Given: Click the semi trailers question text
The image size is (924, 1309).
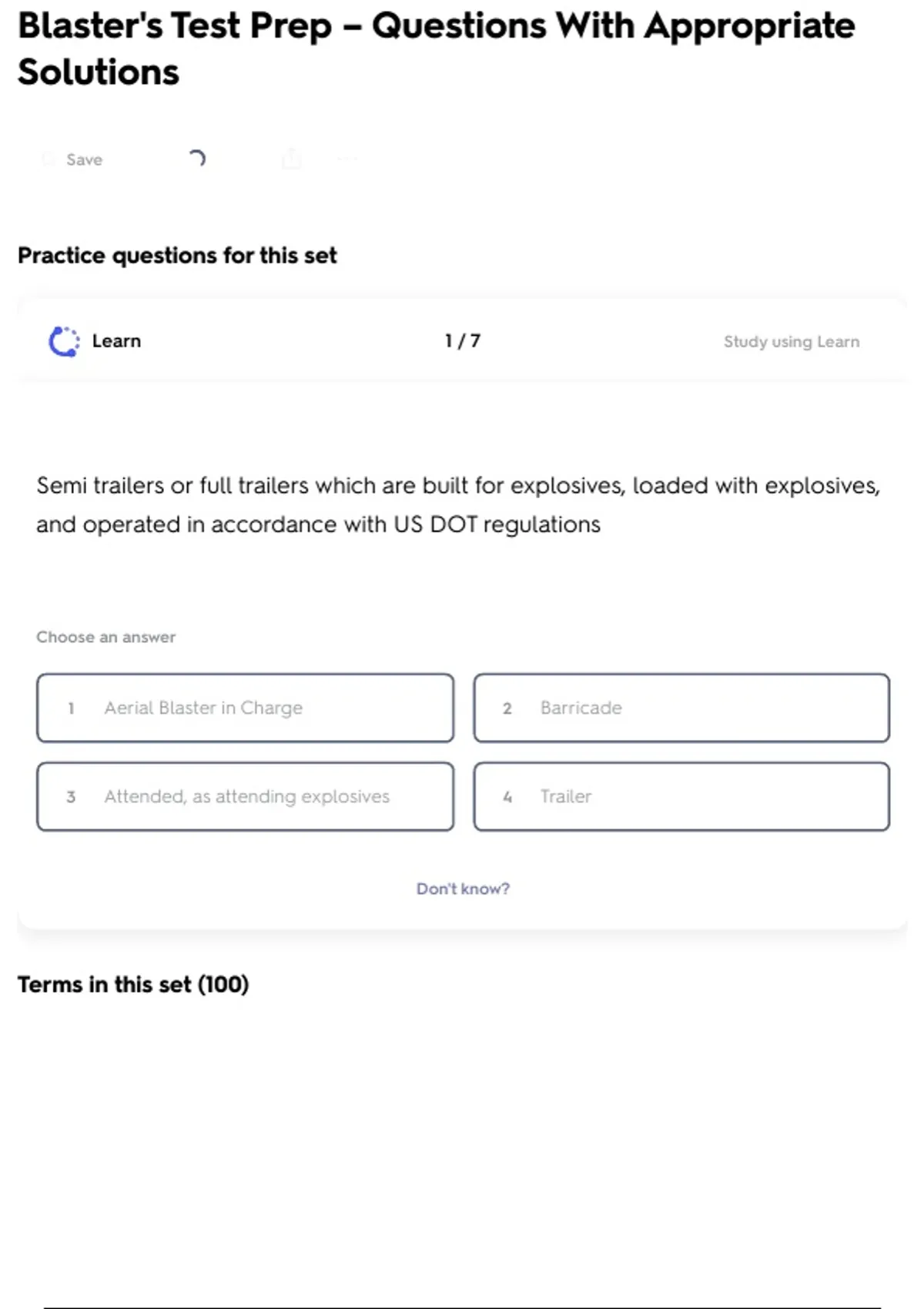Looking at the screenshot, I should (458, 505).
